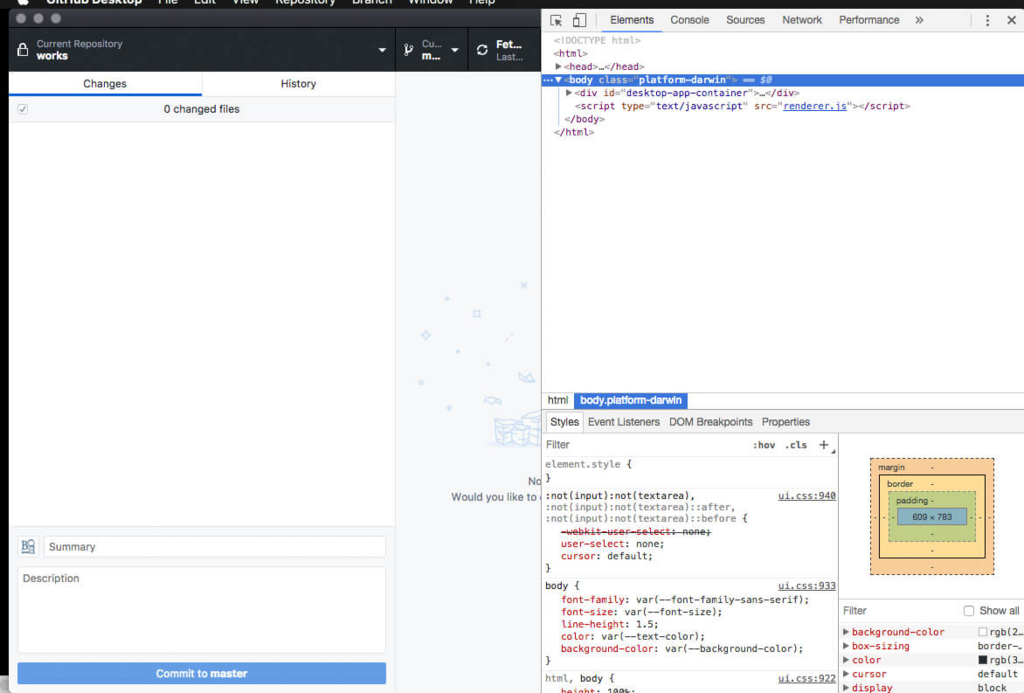Click the Commit to master button
Screen dimensions: 1024x693
click(202, 673)
